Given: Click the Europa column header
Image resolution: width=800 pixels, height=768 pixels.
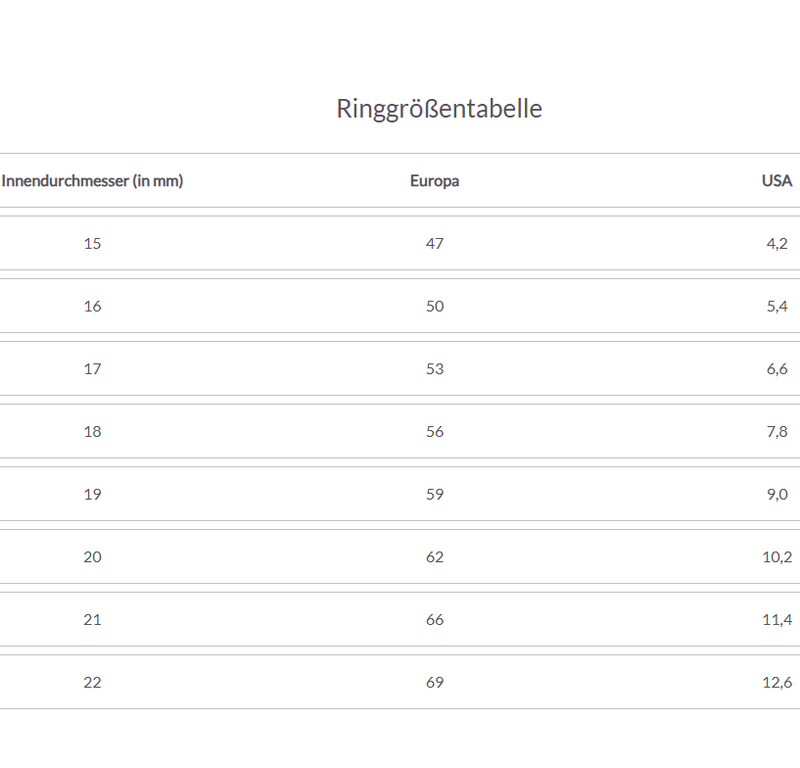Looking at the screenshot, I should pos(435,181).
